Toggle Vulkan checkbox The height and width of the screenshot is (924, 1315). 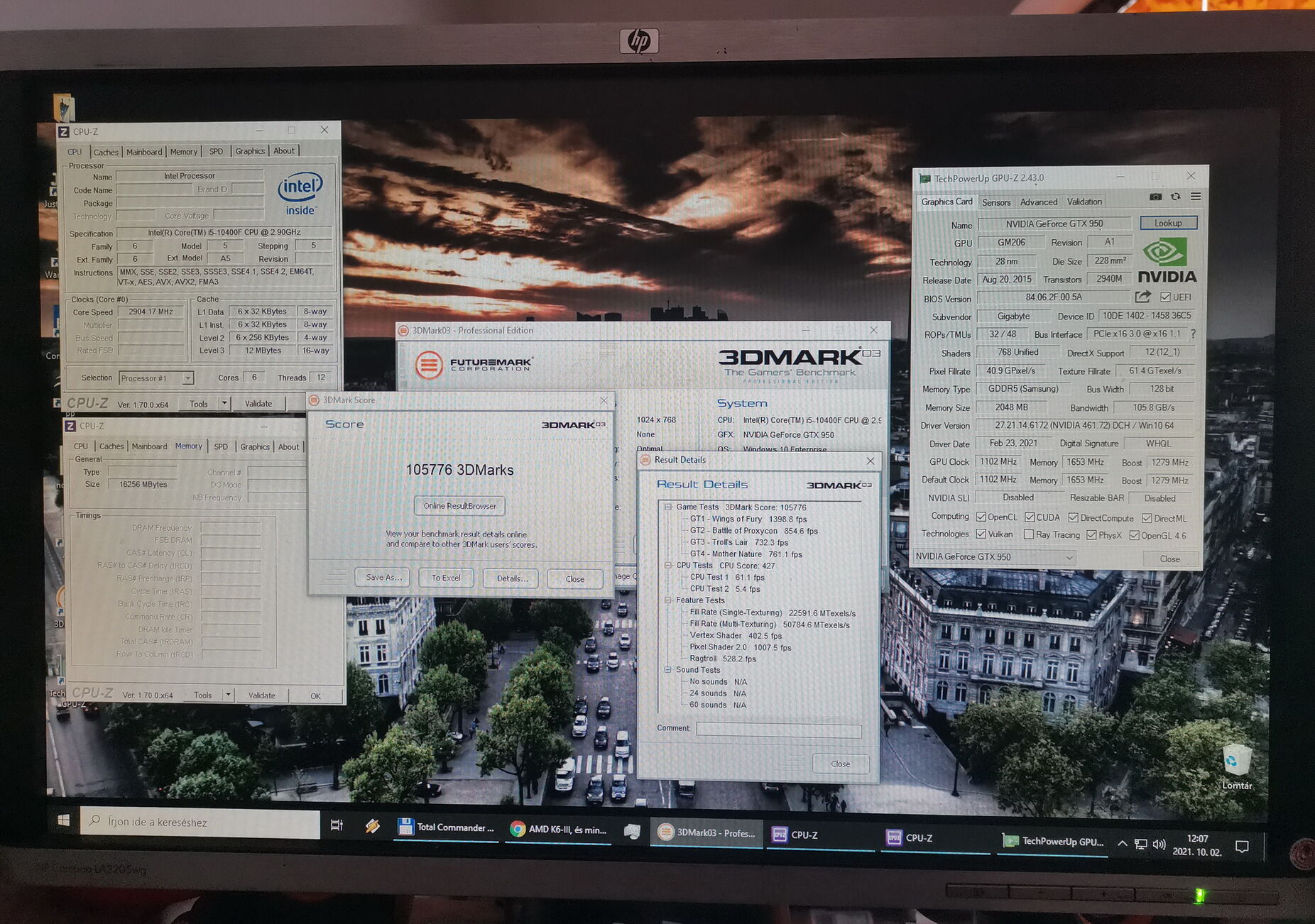[x=981, y=534]
